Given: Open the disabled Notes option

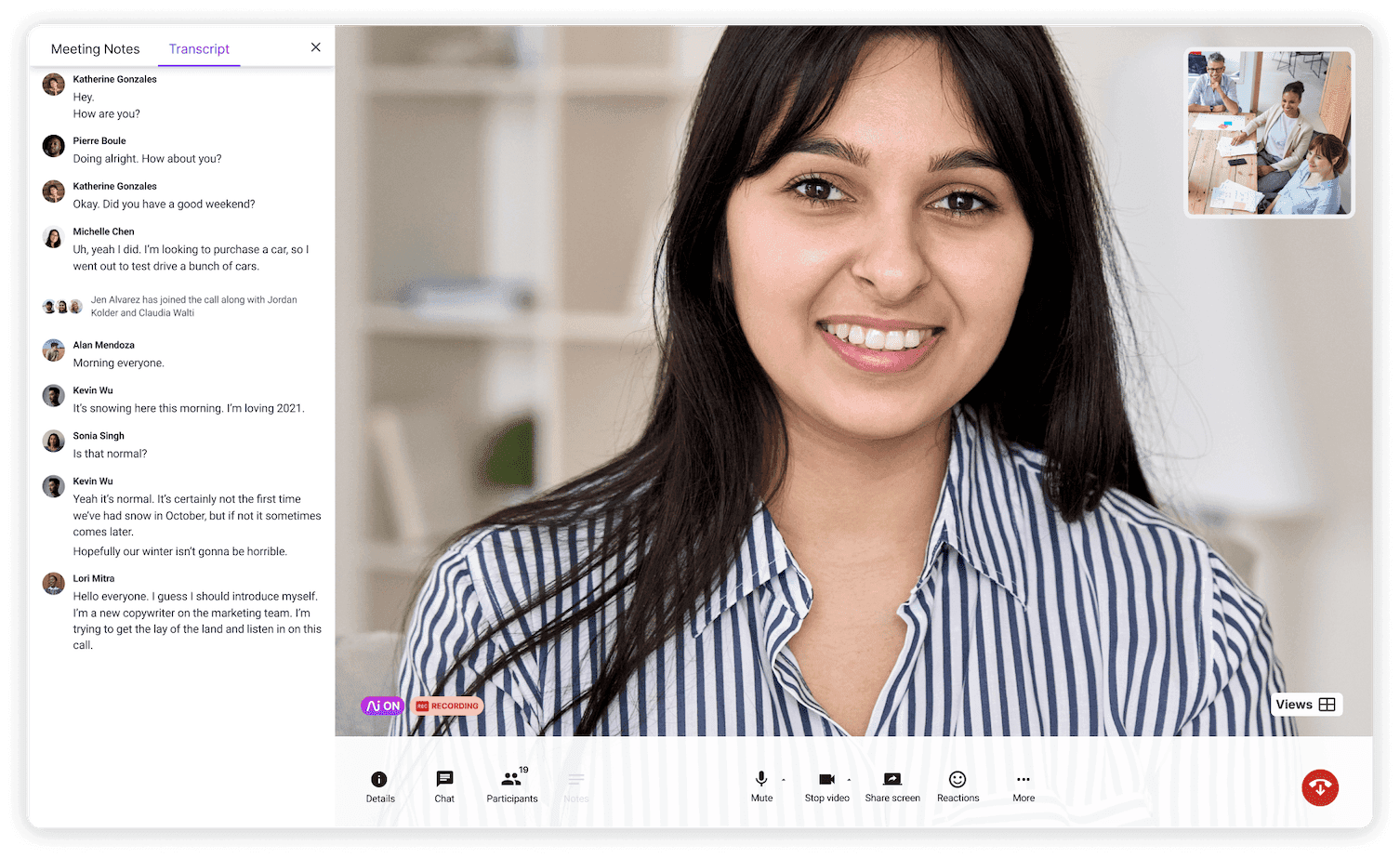Looking at the screenshot, I should pyautogui.click(x=576, y=785).
